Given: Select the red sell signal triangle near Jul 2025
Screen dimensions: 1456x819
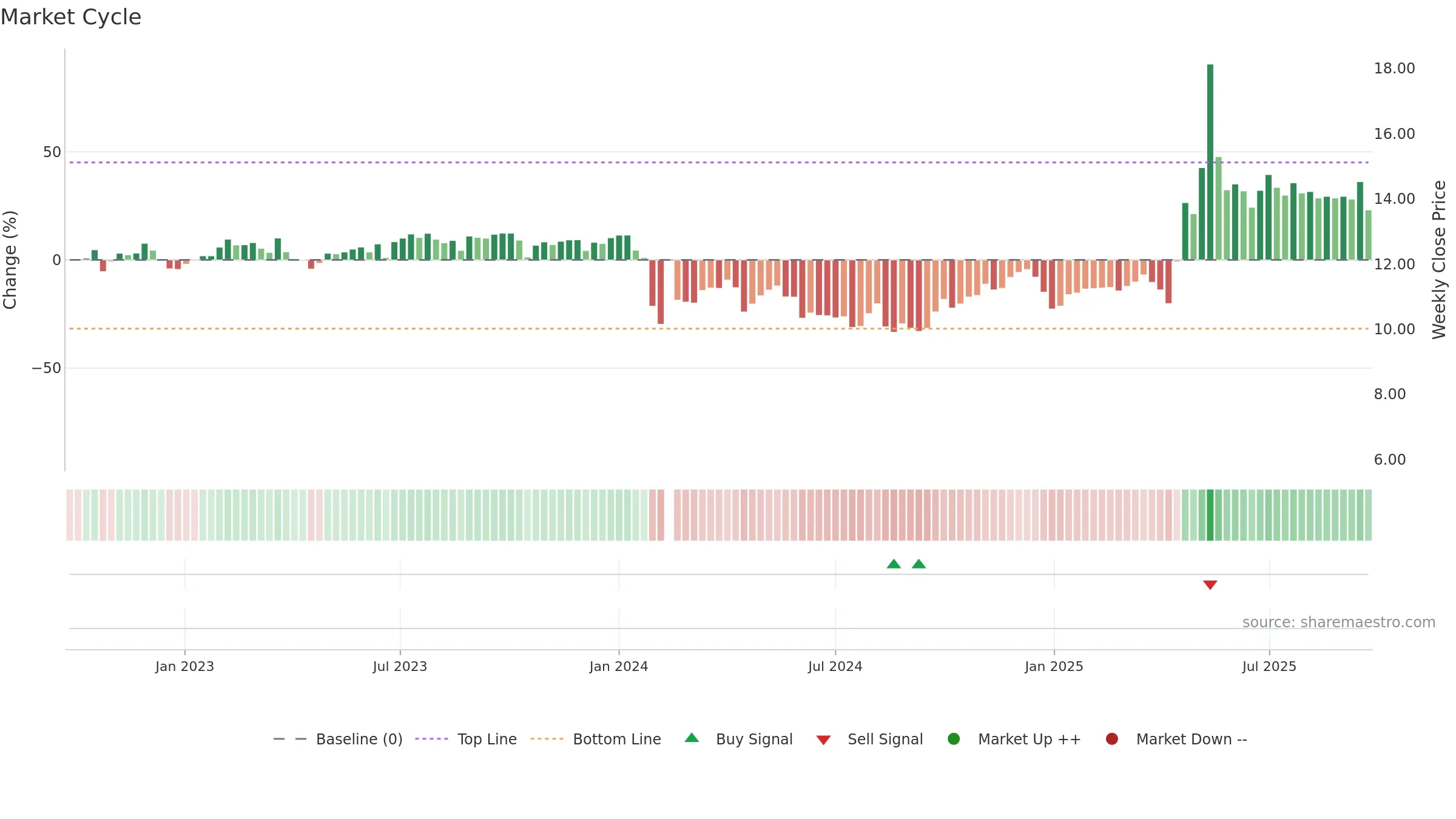Looking at the screenshot, I should coord(1210,585).
